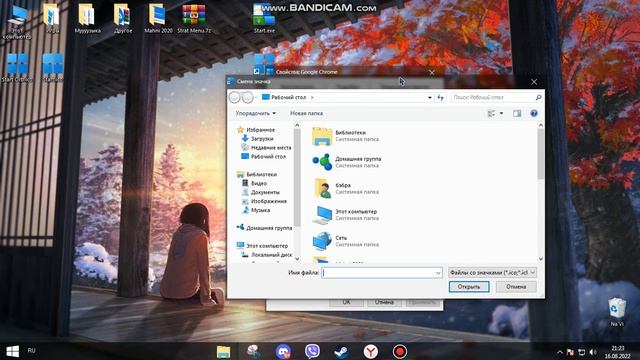
Task: Click the chevron after Рабочий стол in path
Action: click(312, 98)
